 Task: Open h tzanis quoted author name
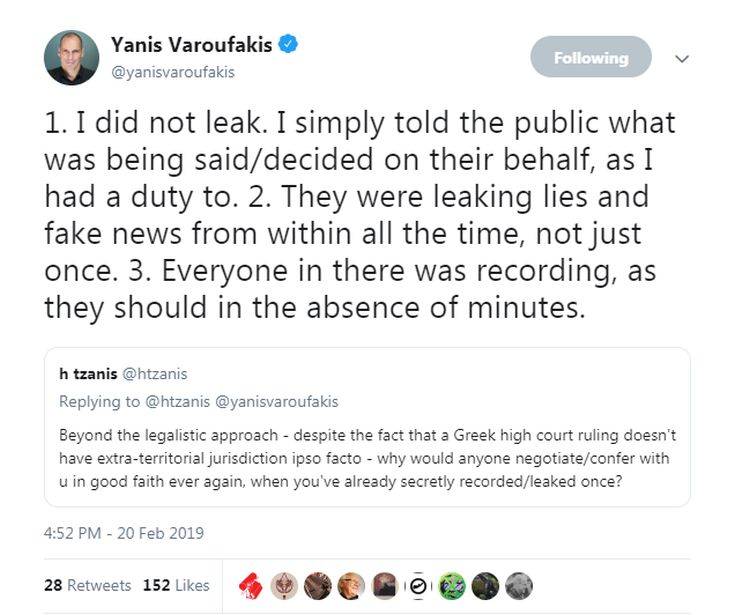[88, 374]
